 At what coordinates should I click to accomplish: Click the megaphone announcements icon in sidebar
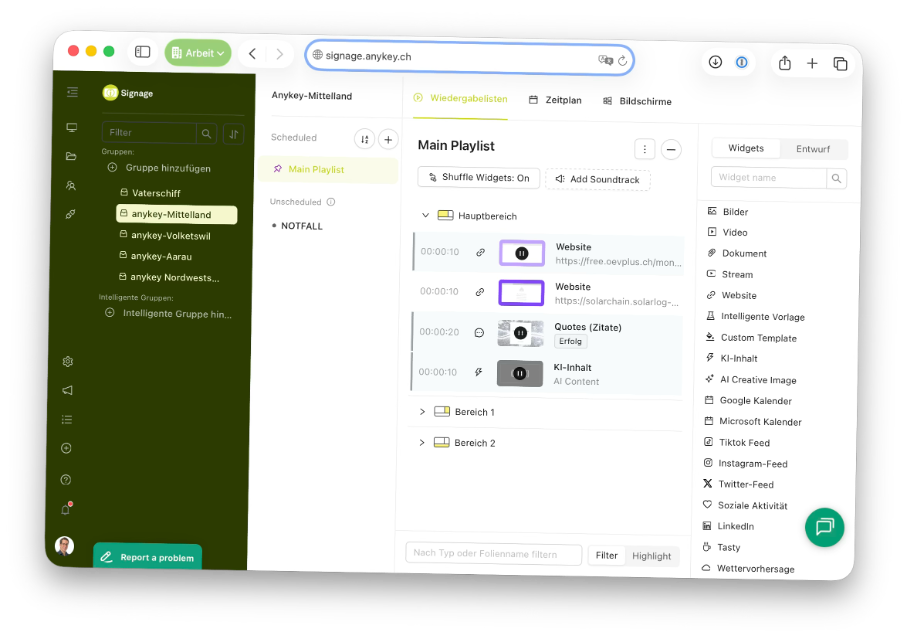pos(67,390)
